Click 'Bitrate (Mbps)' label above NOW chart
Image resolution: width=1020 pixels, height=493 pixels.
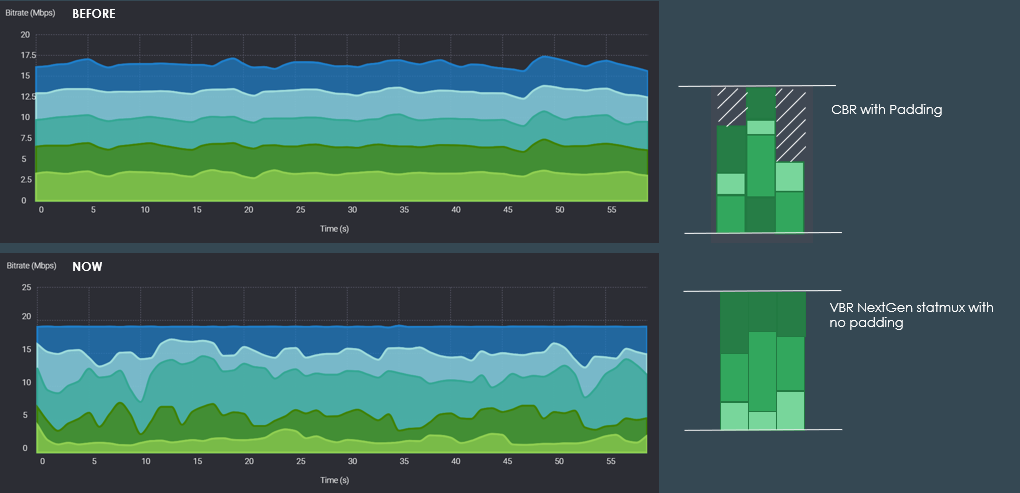pyautogui.click(x=33, y=267)
